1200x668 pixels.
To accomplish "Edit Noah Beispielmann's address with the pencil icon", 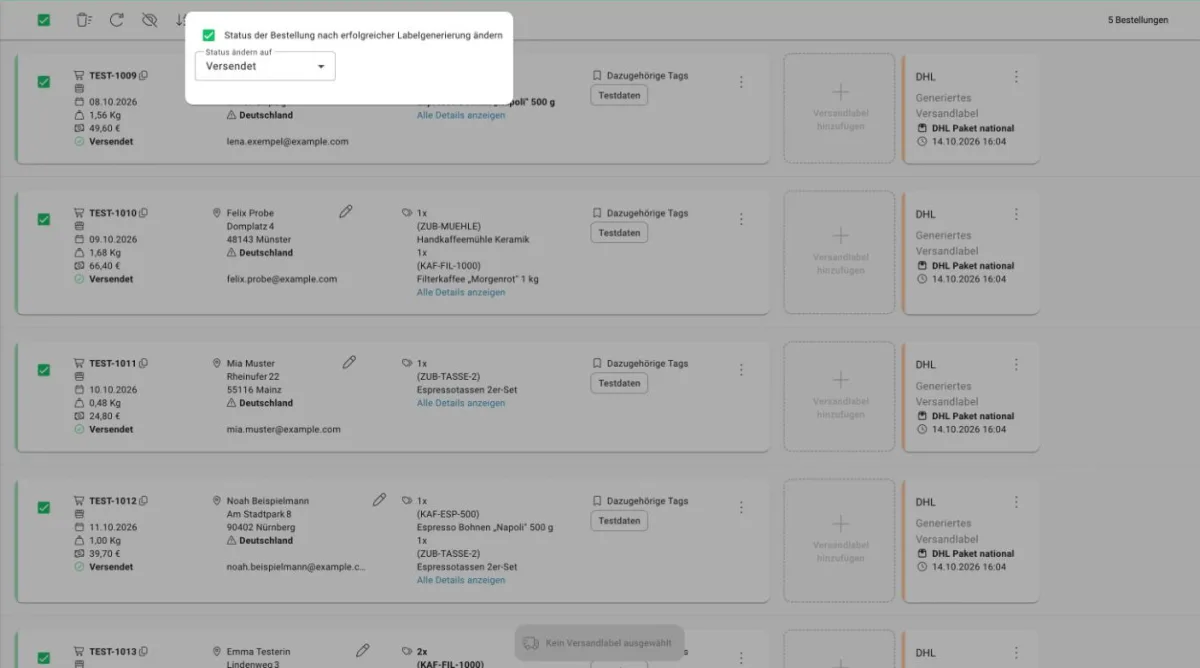I will [x=379, y=499].
